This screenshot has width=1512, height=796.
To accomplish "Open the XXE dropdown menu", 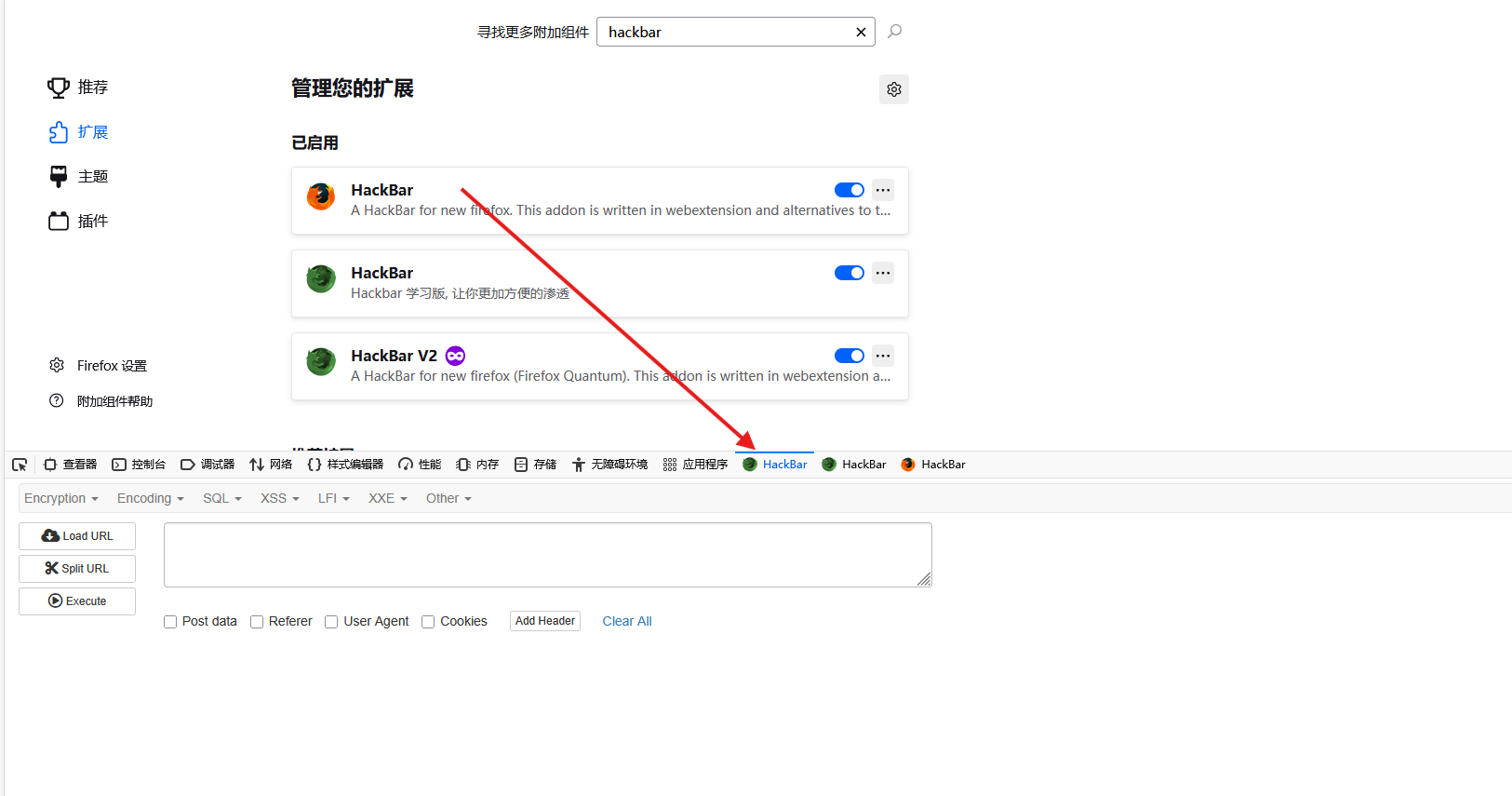I will [x=388, y=498].
